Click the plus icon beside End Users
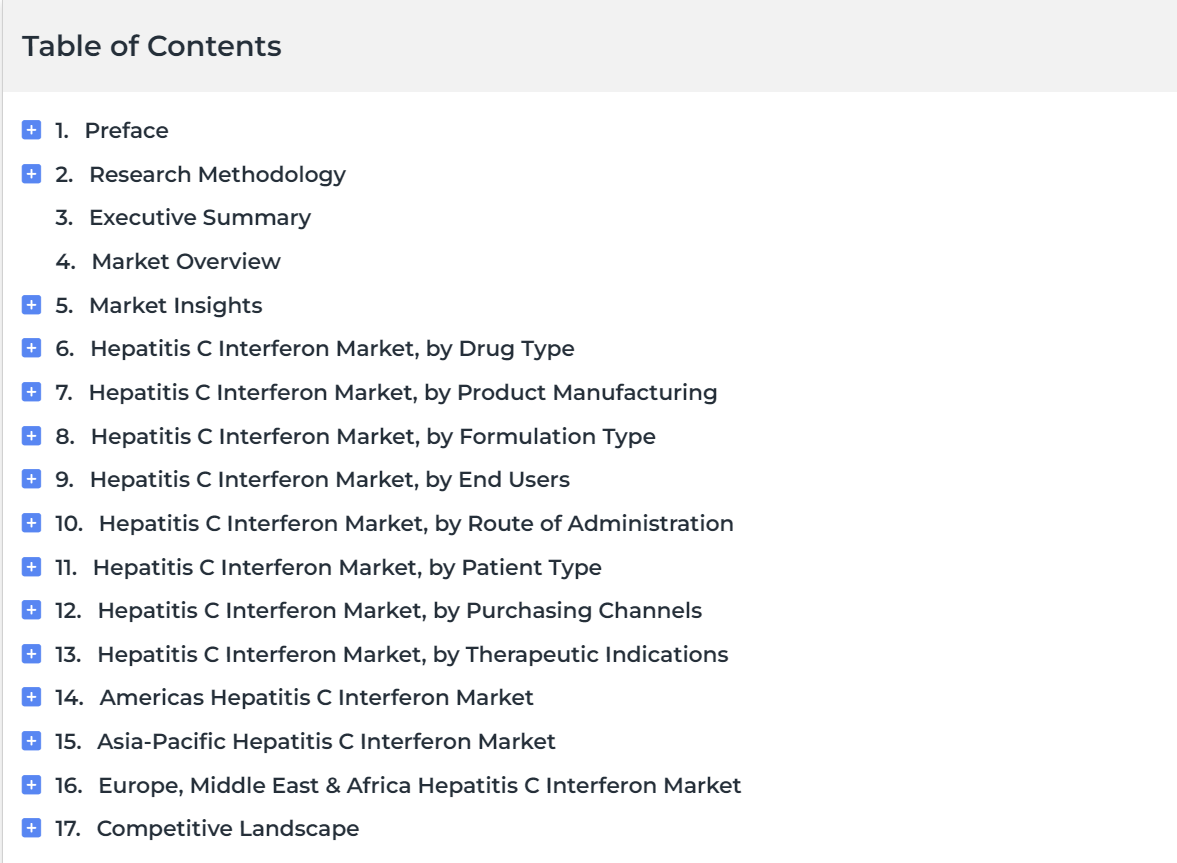 (32, 479)
